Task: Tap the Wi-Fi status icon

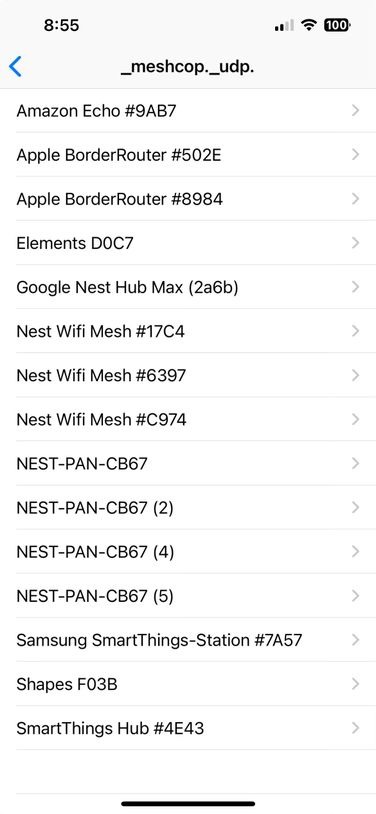Action: pos(310,24)
